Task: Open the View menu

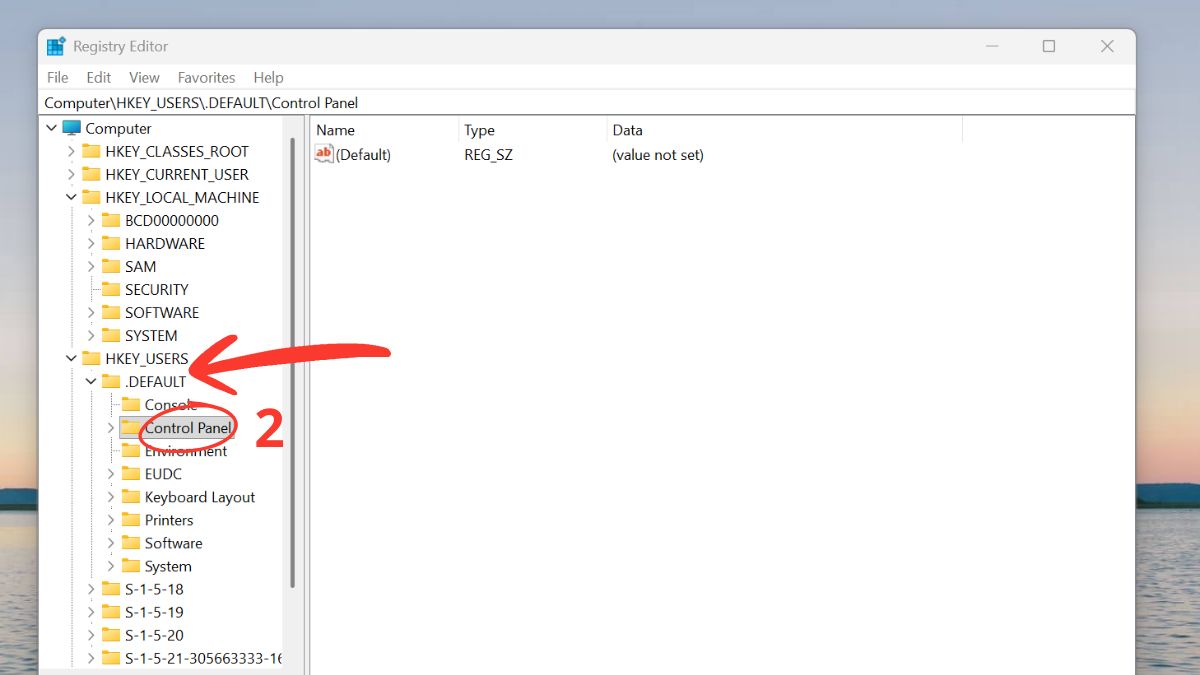Action: (144, 77)
